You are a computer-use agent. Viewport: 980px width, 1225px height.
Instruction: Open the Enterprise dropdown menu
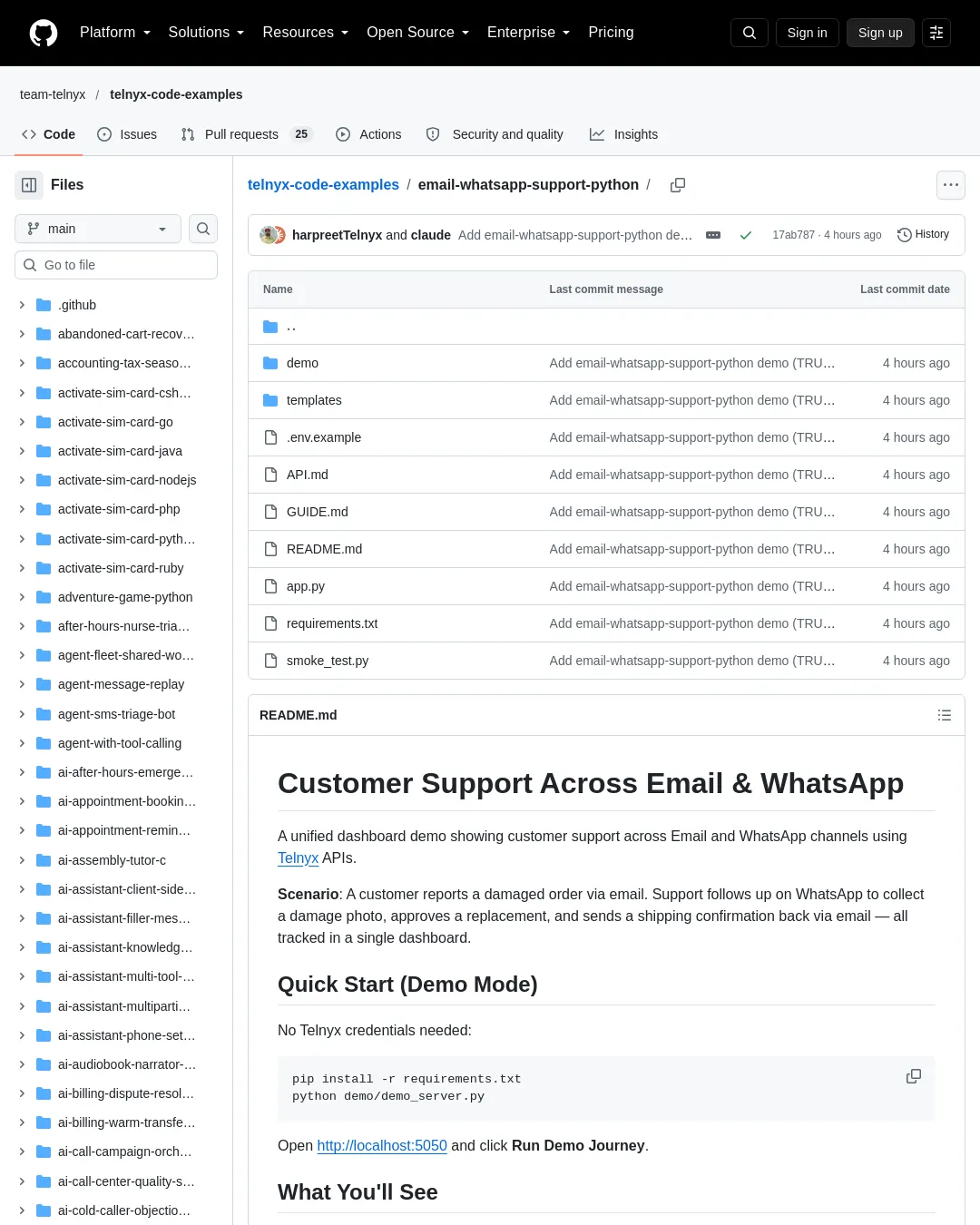[x=529, y=33]
